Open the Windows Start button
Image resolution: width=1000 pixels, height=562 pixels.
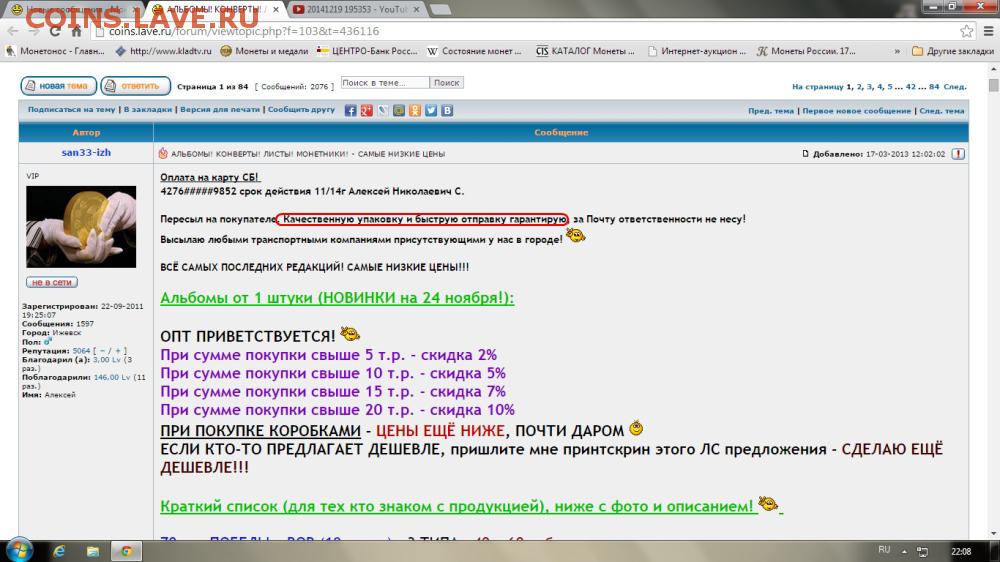pyautogui.click(x=18, y=551)
